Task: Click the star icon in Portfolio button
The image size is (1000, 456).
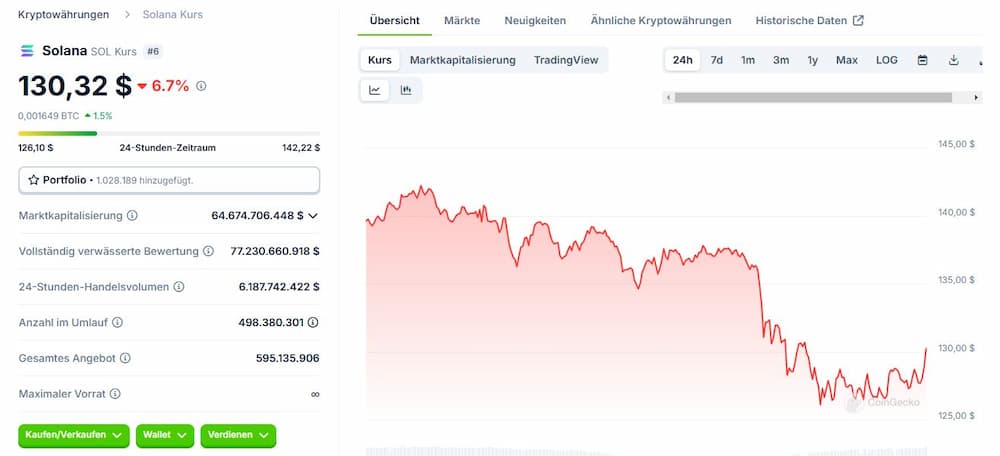Action: (34, 180)
